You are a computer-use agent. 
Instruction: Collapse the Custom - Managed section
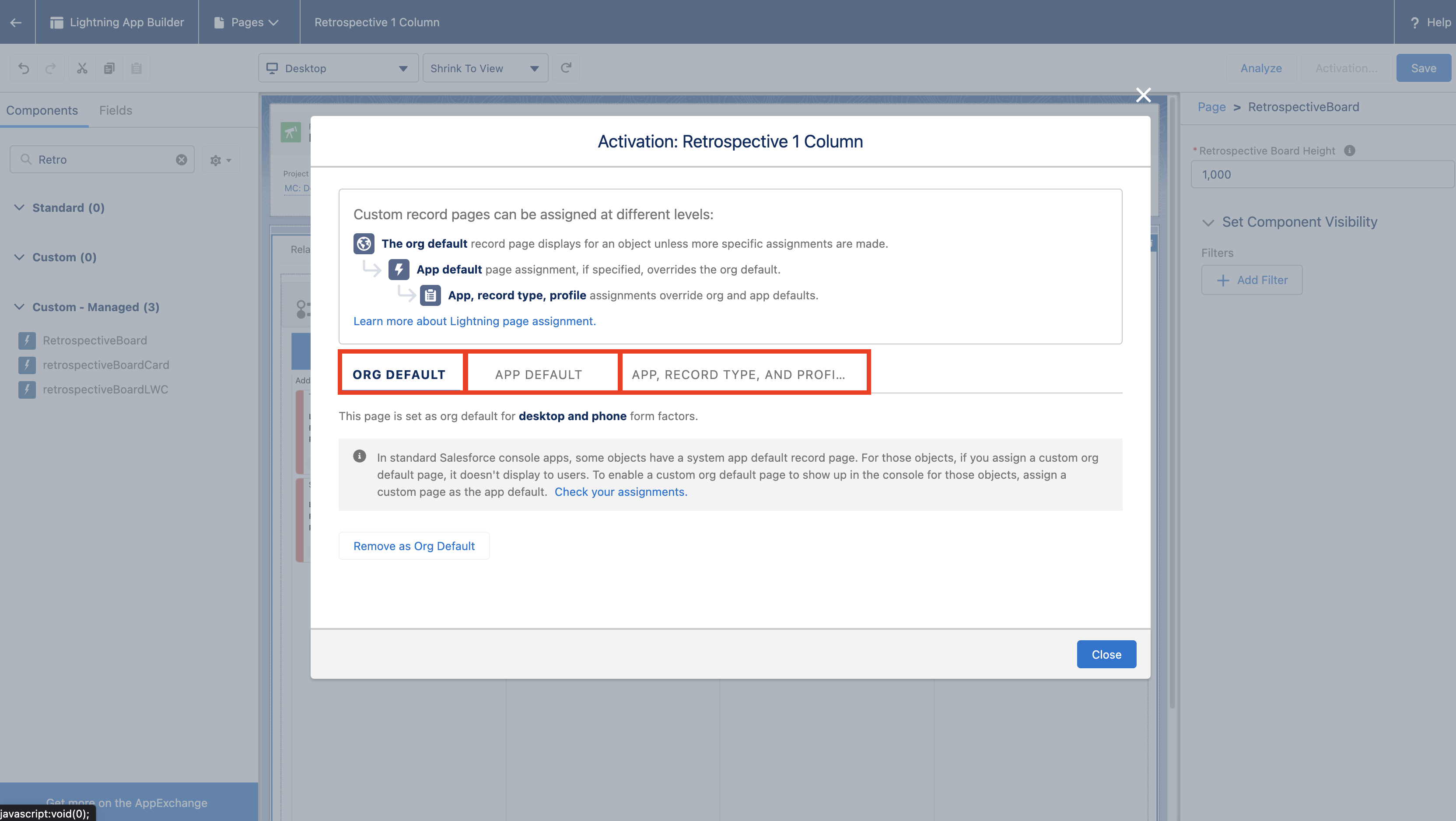pos(20,306)
